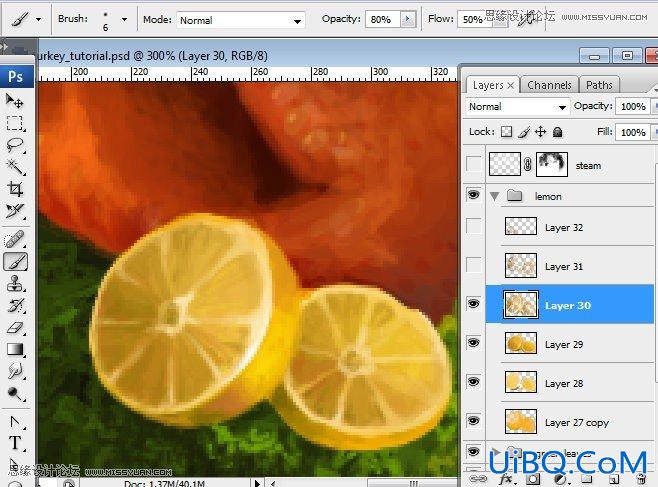Select Layer 28 by name
This screenshot has width=658, height=487.
(564, 383)
